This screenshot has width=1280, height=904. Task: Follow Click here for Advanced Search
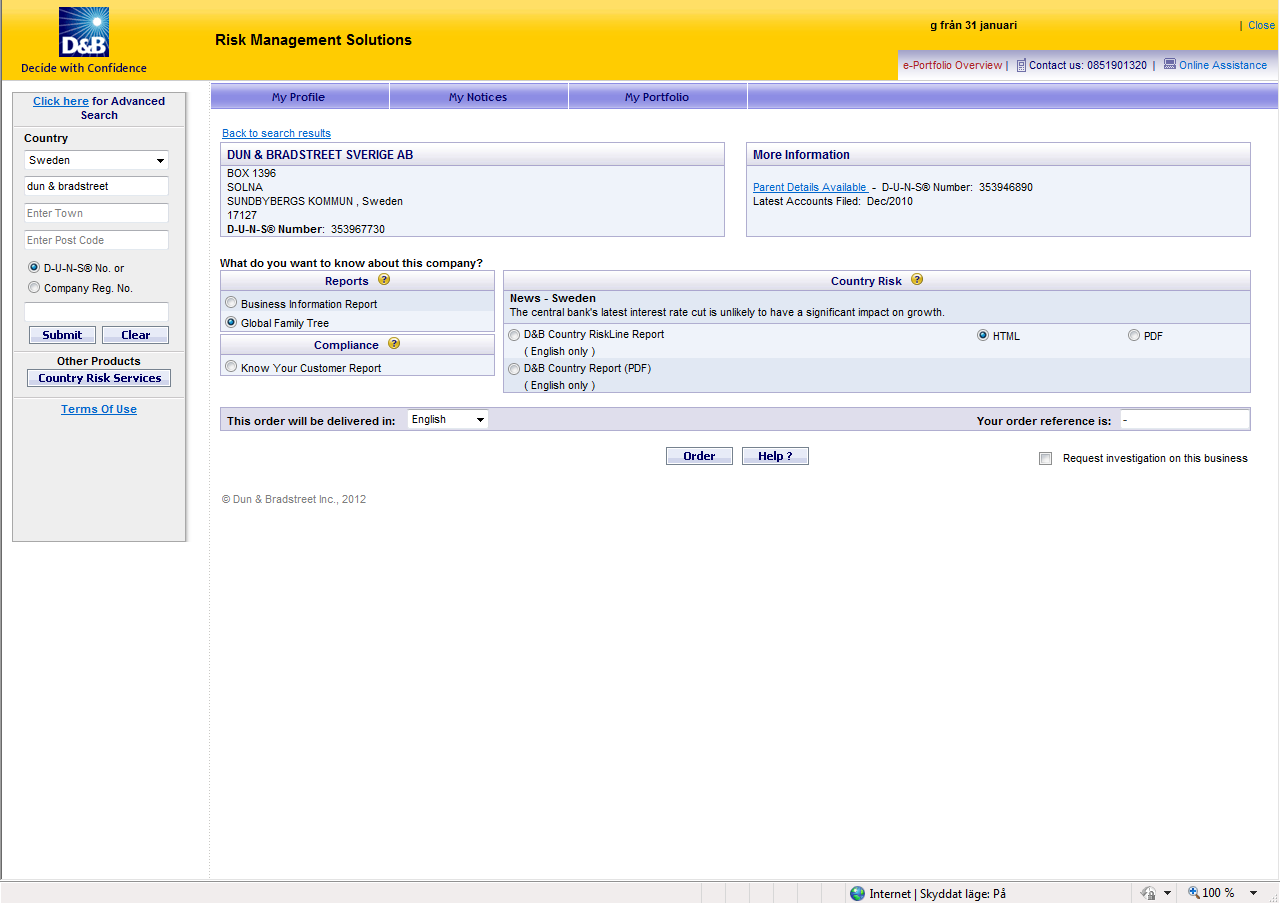pyautogui.click(x=61, y=101)
